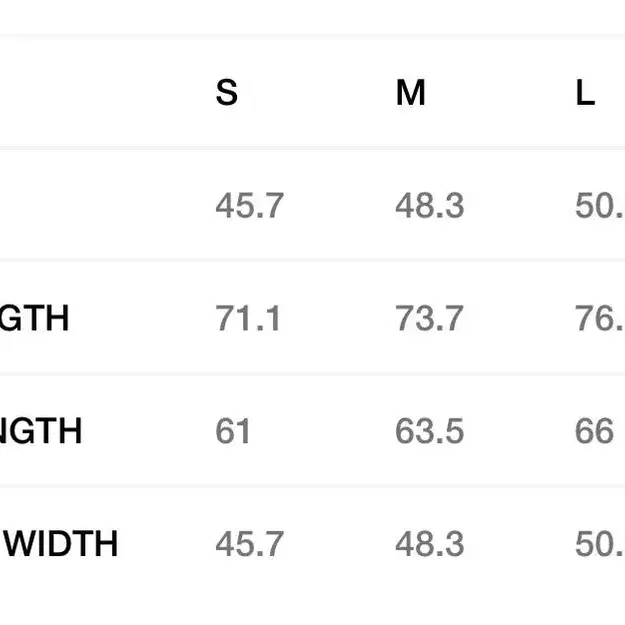Screen dimensions: 625x625
Task: Click the L size column header
Action: pyautogui.click(x=585, y=92)
